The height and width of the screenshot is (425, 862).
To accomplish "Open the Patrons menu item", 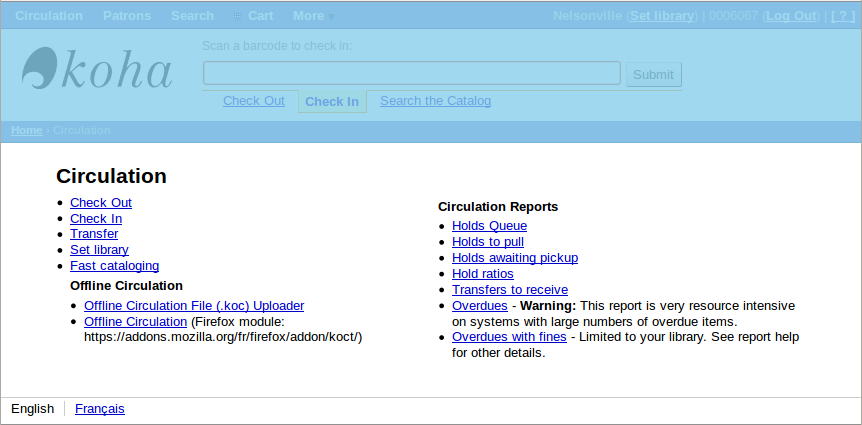I will tap(127, 16).
